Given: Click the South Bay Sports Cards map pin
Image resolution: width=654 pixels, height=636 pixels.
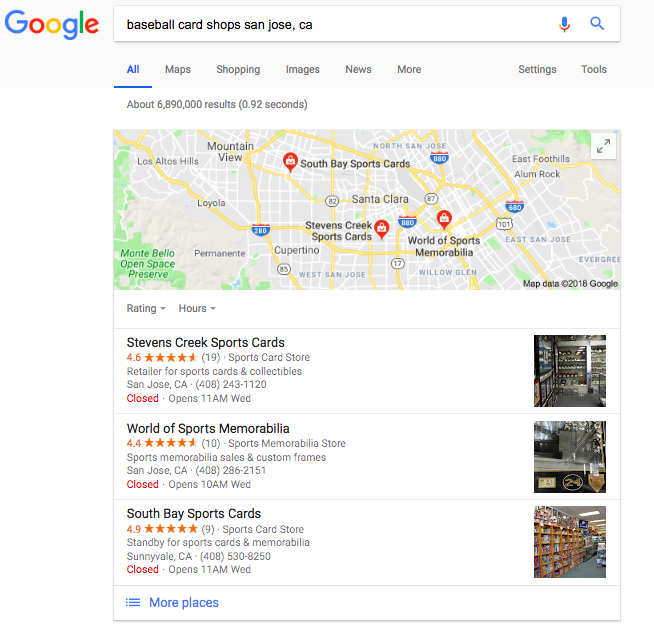Looking at the screenshot, I should [x=290, y=162].
